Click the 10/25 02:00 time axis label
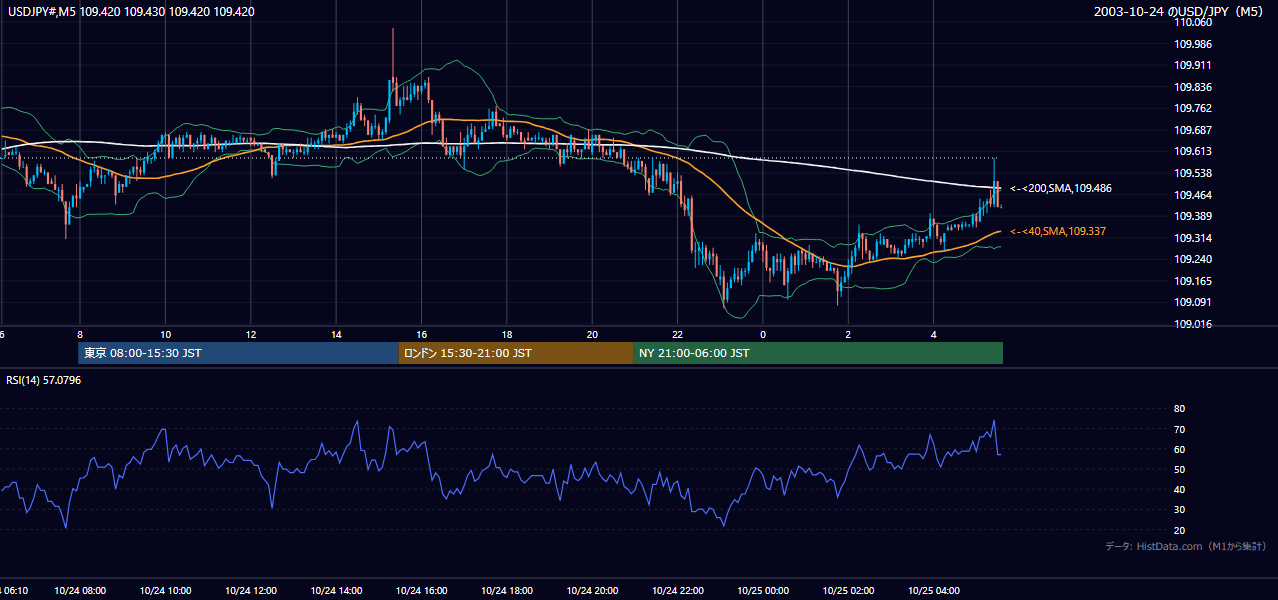The height and width of the screenshot is (600, 1278). (848, 591)
